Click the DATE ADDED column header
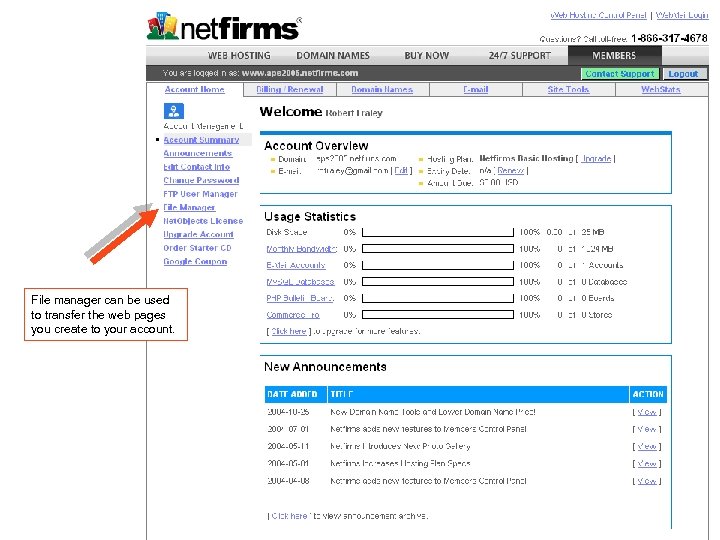The width and height of the screenshot is (720, 540). [295, 394]
